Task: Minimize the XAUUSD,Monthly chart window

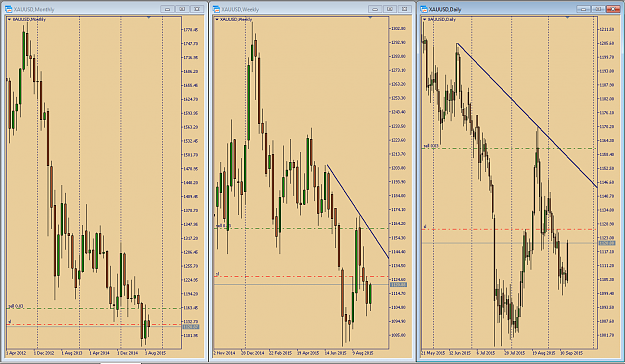Action: [x=167, y=9]
